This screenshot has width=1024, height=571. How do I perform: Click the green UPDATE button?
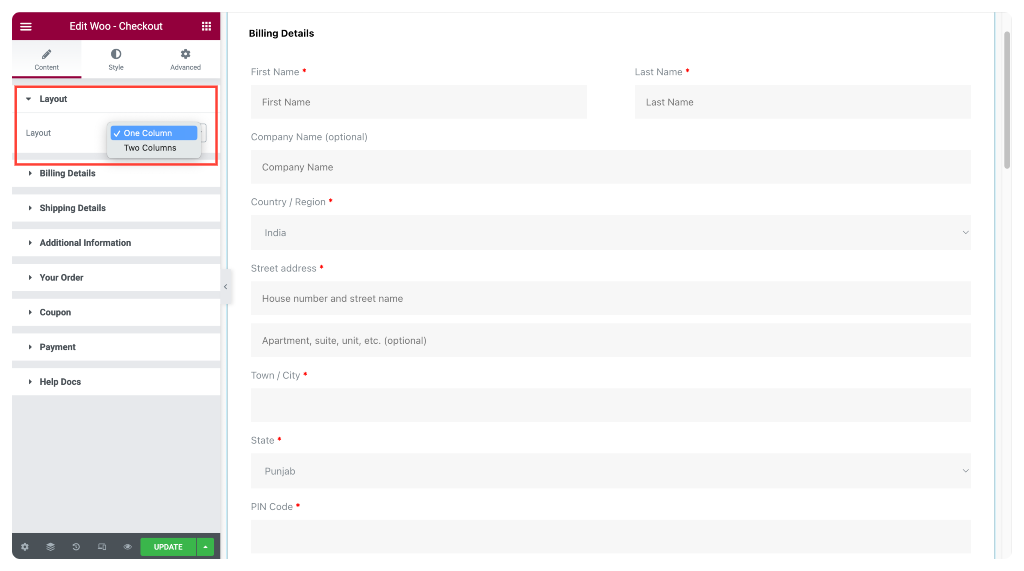pyautogui.click(x=168, y=547)
